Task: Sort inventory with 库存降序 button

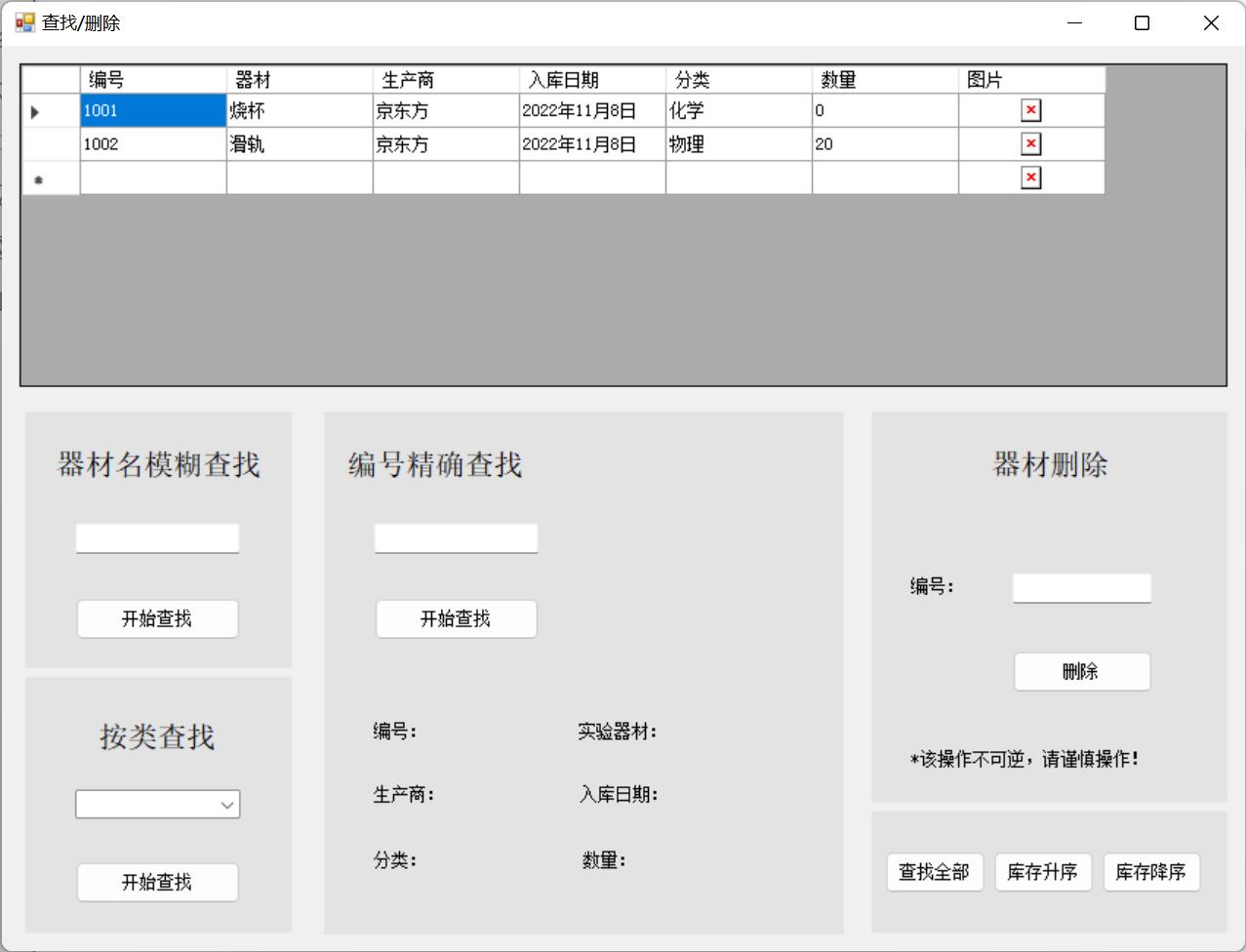Action: click(1150, 872)
